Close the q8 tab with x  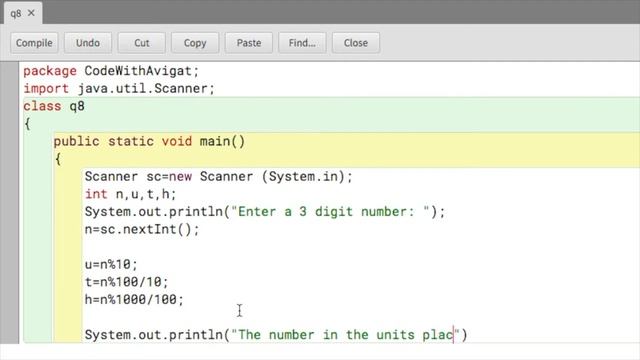[x=31, y=13]
